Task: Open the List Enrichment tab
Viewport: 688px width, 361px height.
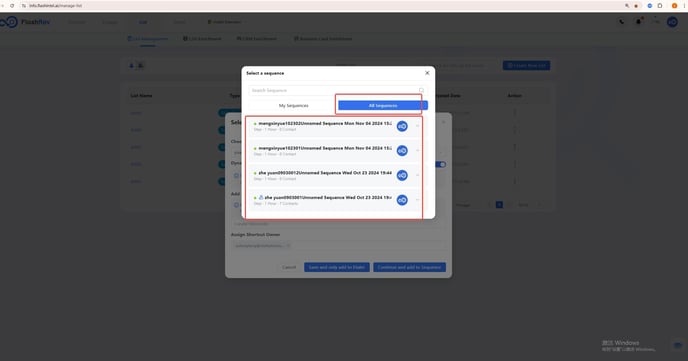Action: click(x=202, y=39)
